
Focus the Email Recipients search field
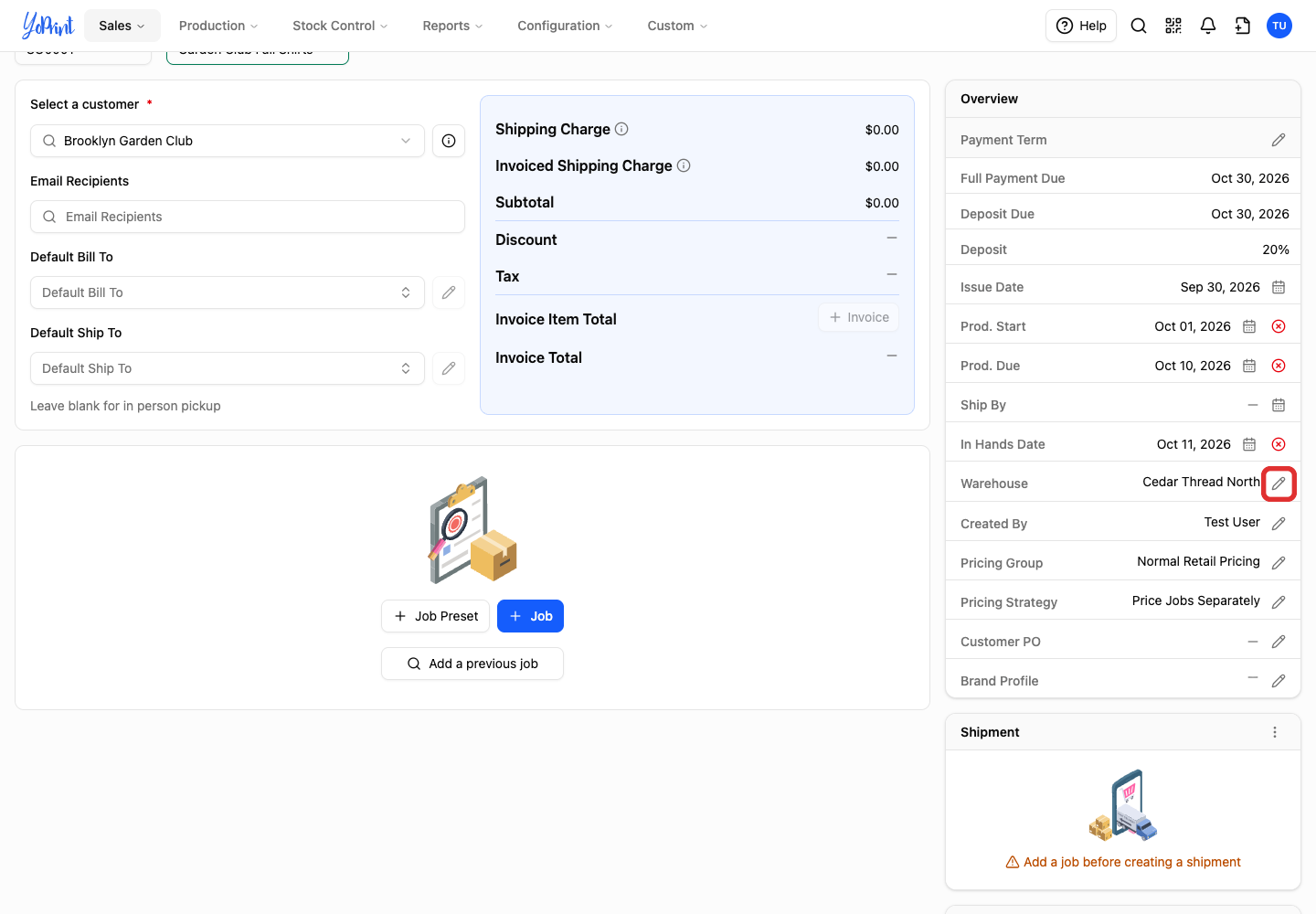pyautogui.click(x=248, y=217)
